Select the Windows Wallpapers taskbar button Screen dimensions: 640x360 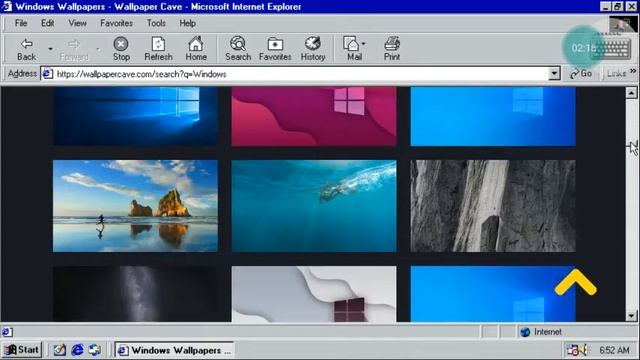[174, 350]
